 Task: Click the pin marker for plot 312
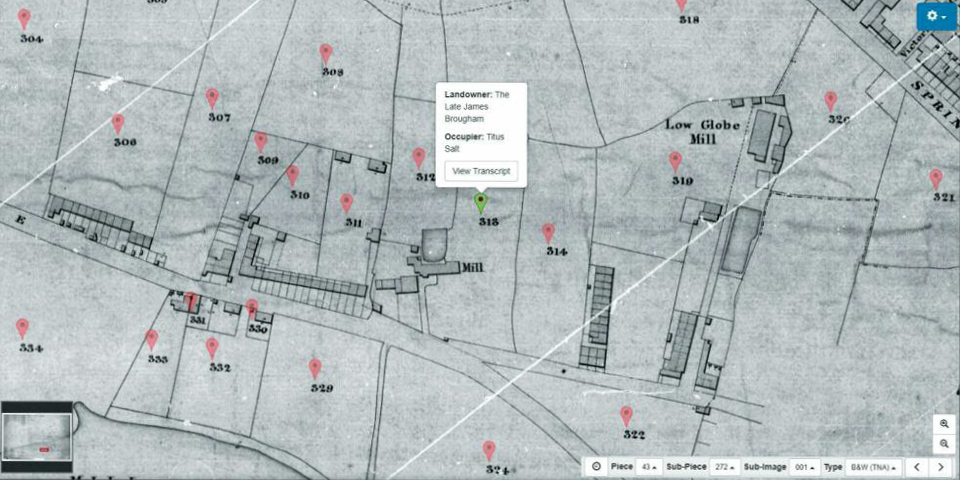tap(419, 157)
